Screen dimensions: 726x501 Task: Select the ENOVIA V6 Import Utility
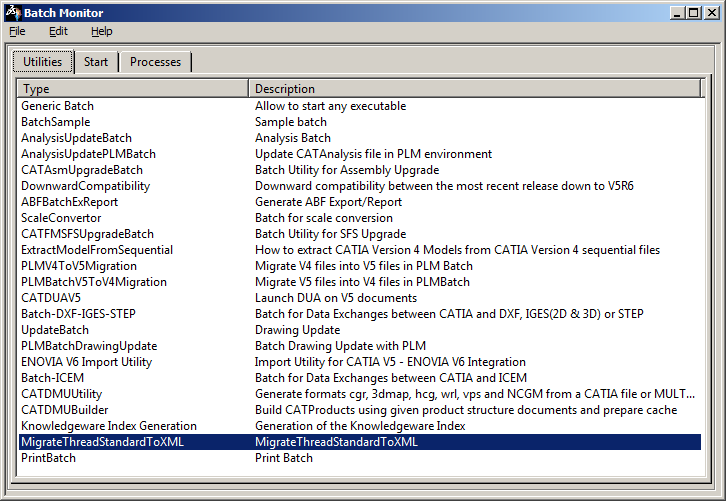coord(86,362)
